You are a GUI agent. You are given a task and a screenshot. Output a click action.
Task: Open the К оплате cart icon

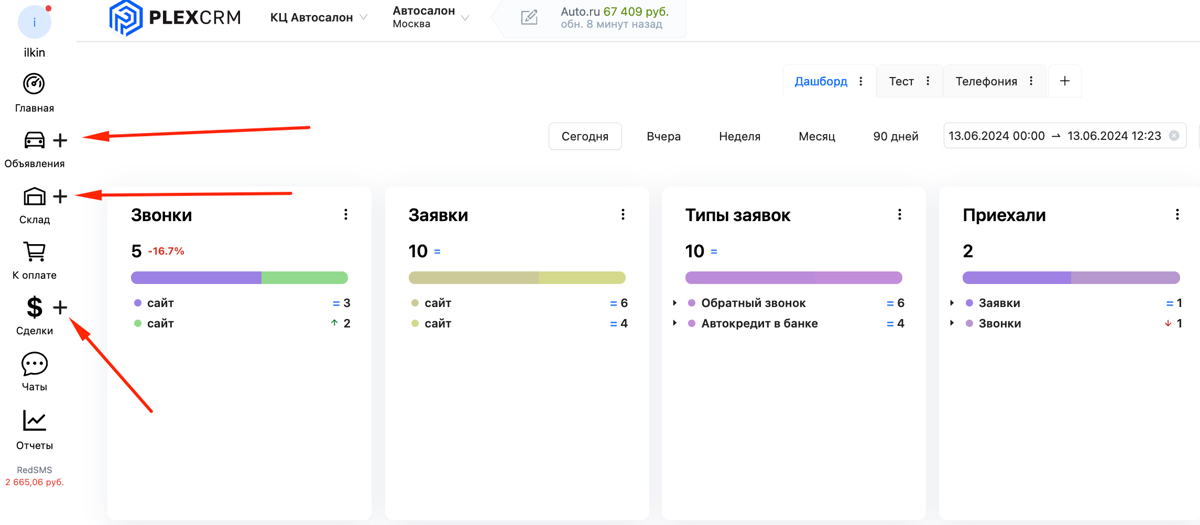(34, 252)
